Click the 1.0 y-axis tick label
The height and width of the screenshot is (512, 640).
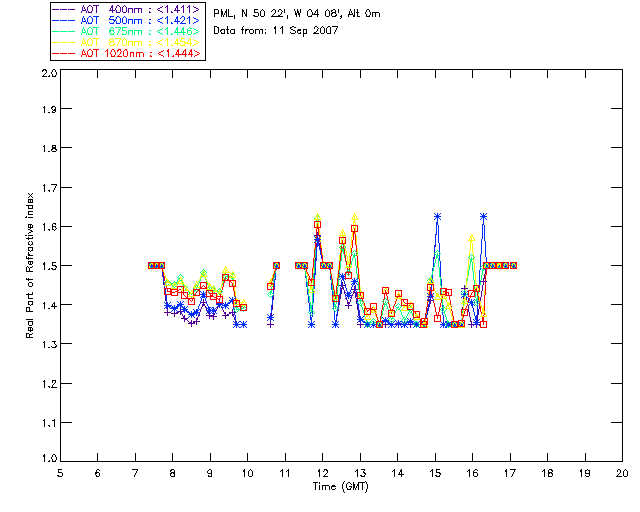[49, 458]
